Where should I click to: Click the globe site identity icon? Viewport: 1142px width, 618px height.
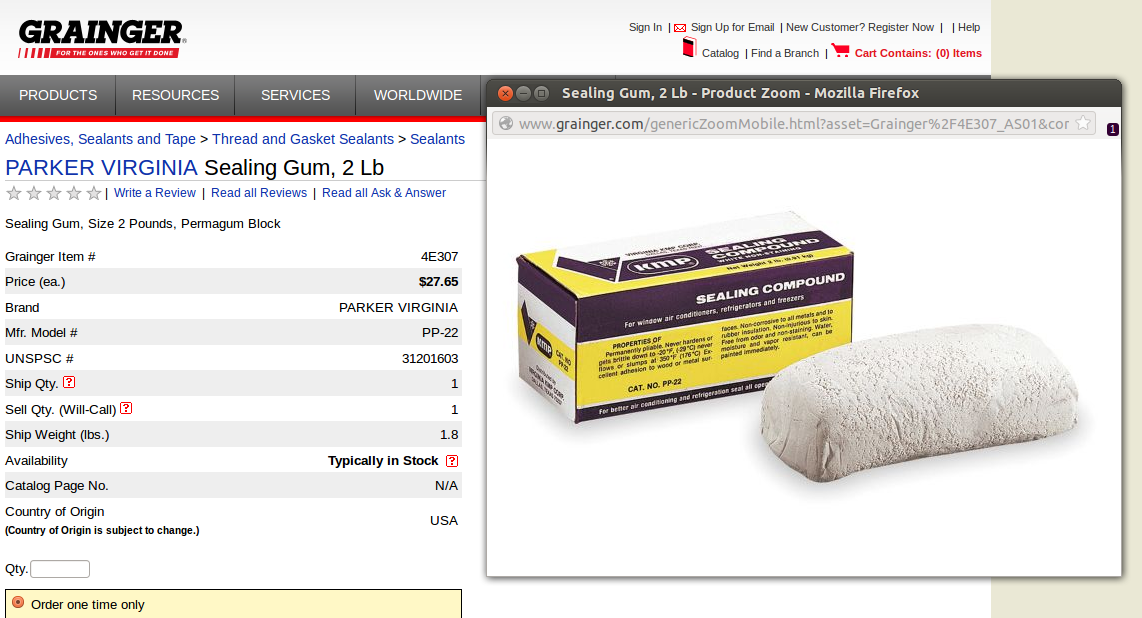505,124
